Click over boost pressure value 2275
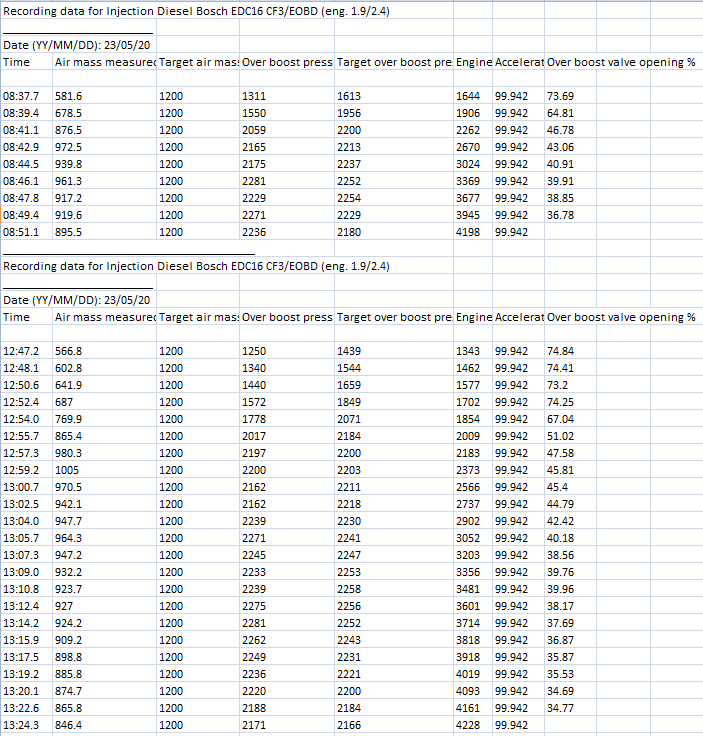Screen dimensions: 703x736 coord(254,606)
